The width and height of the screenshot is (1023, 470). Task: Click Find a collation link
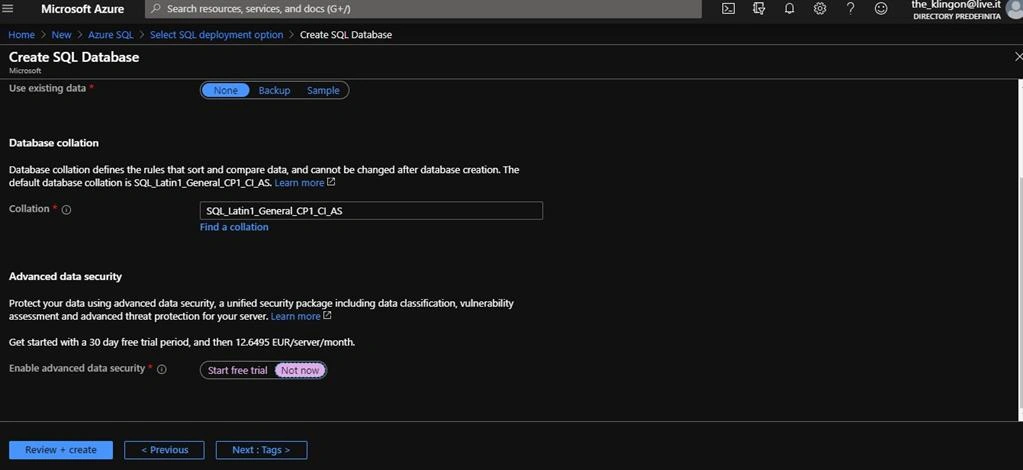[x=234, y=227]
